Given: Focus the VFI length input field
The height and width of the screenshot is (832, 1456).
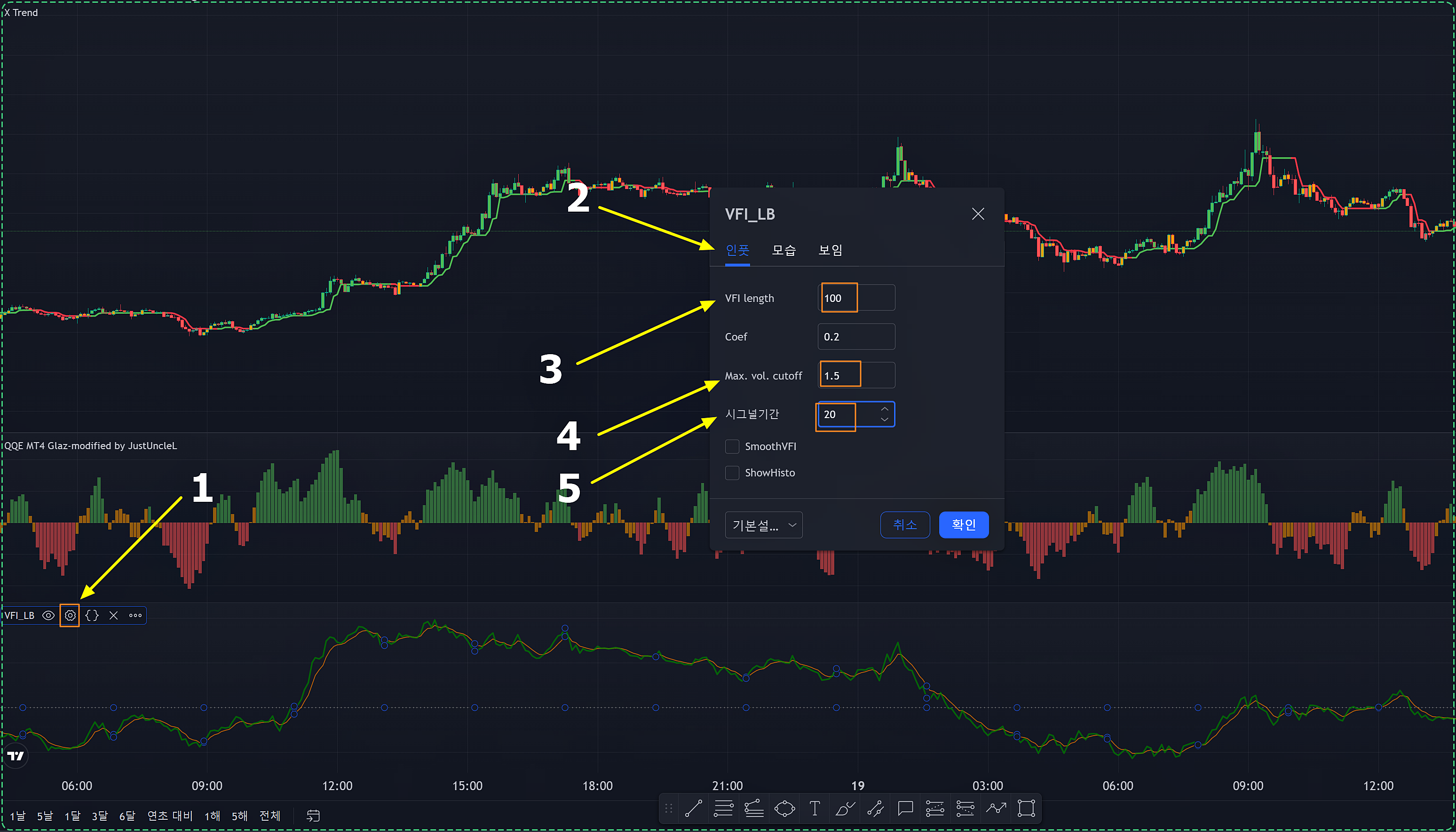Looking at the screenshot, I should [x=856, y=298].
